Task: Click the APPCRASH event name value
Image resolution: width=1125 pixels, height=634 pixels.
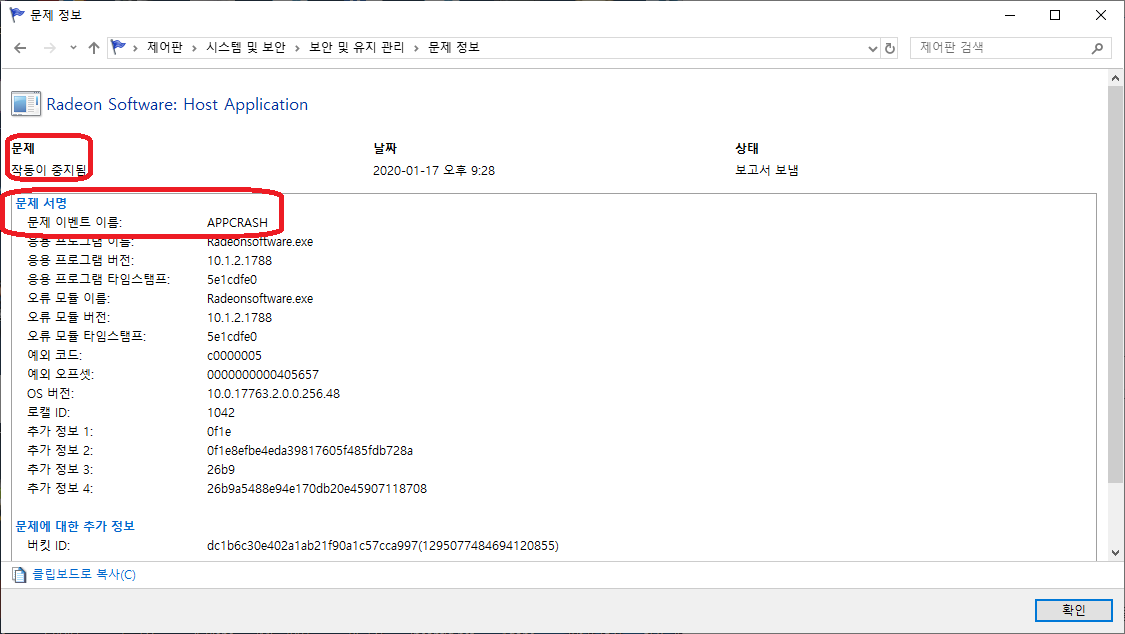Action: [x=237, y=222]
